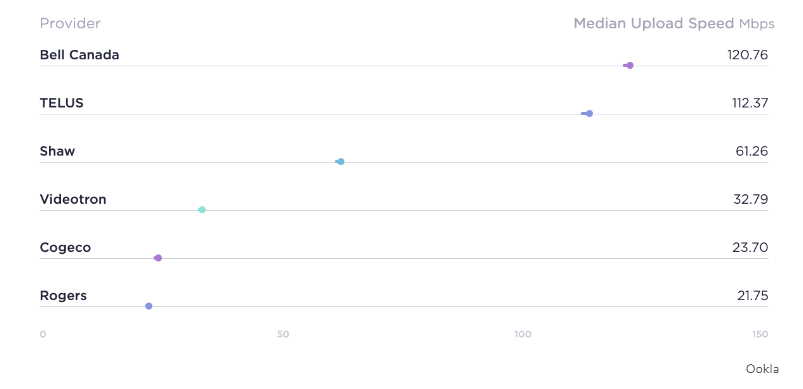The height and width of the screenshot is (389, 803).
Task: Click the 61.26 speed value
Action: [x=751, y=151]
